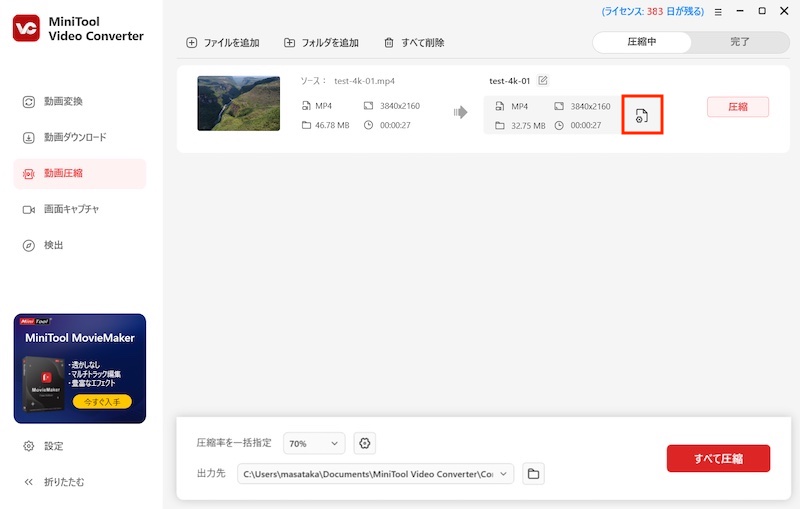Open 検出 in the sidebar

pyautogui.click(x=53, y=245)
